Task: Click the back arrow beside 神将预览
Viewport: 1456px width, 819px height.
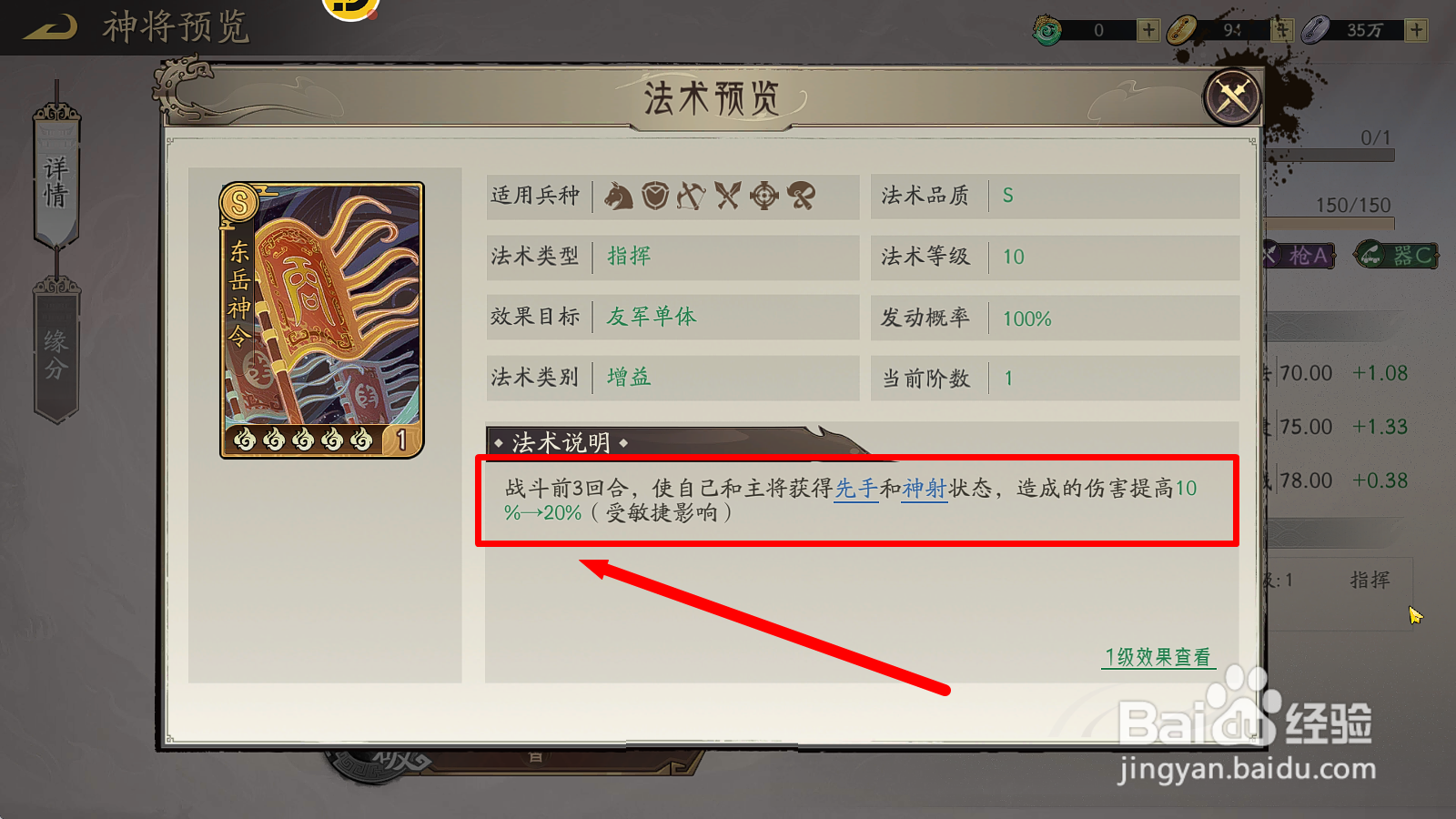Action: click(50, 27)
